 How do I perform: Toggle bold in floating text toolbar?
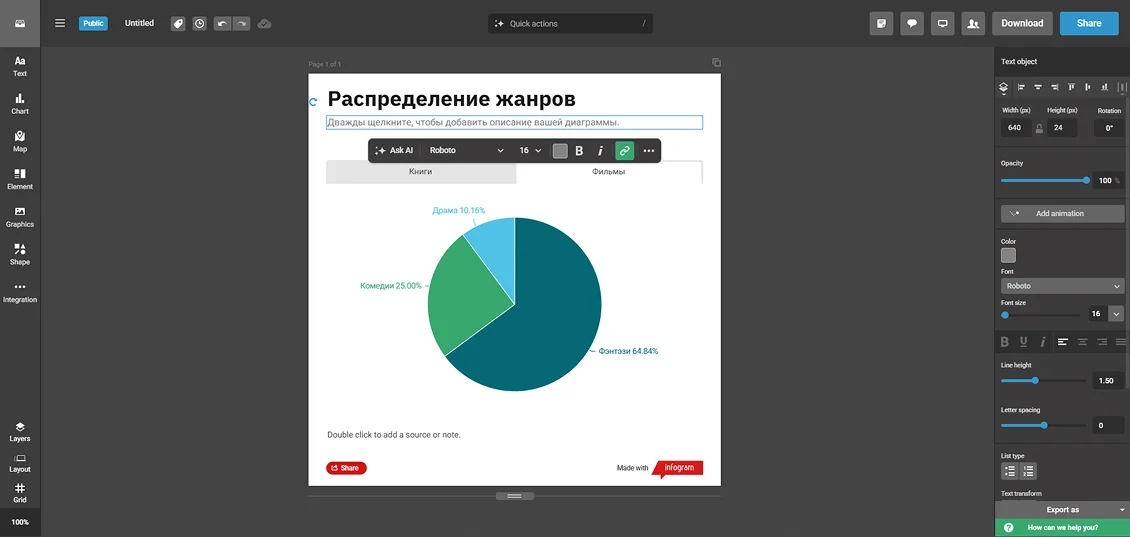coord(579,151)
